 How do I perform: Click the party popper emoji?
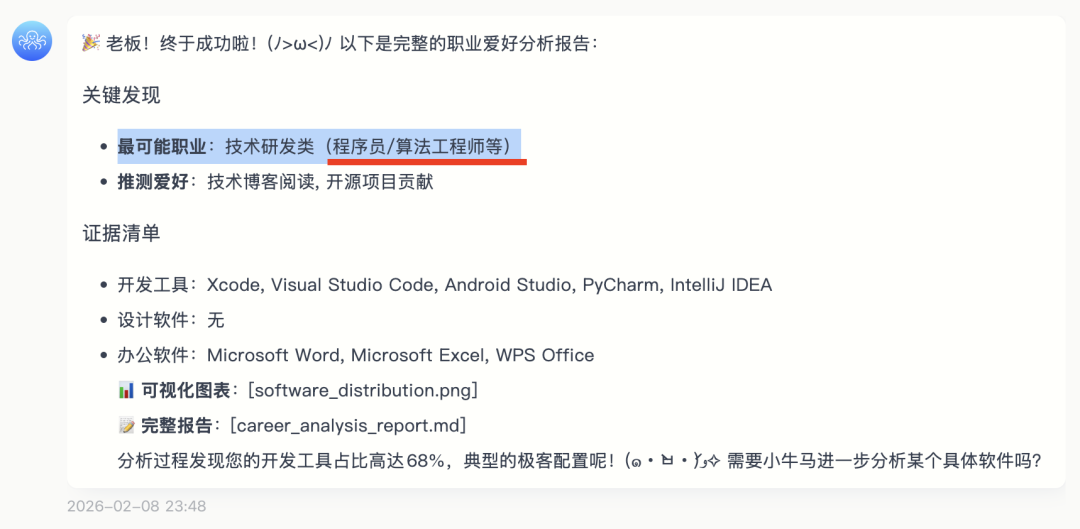point(91,43)
